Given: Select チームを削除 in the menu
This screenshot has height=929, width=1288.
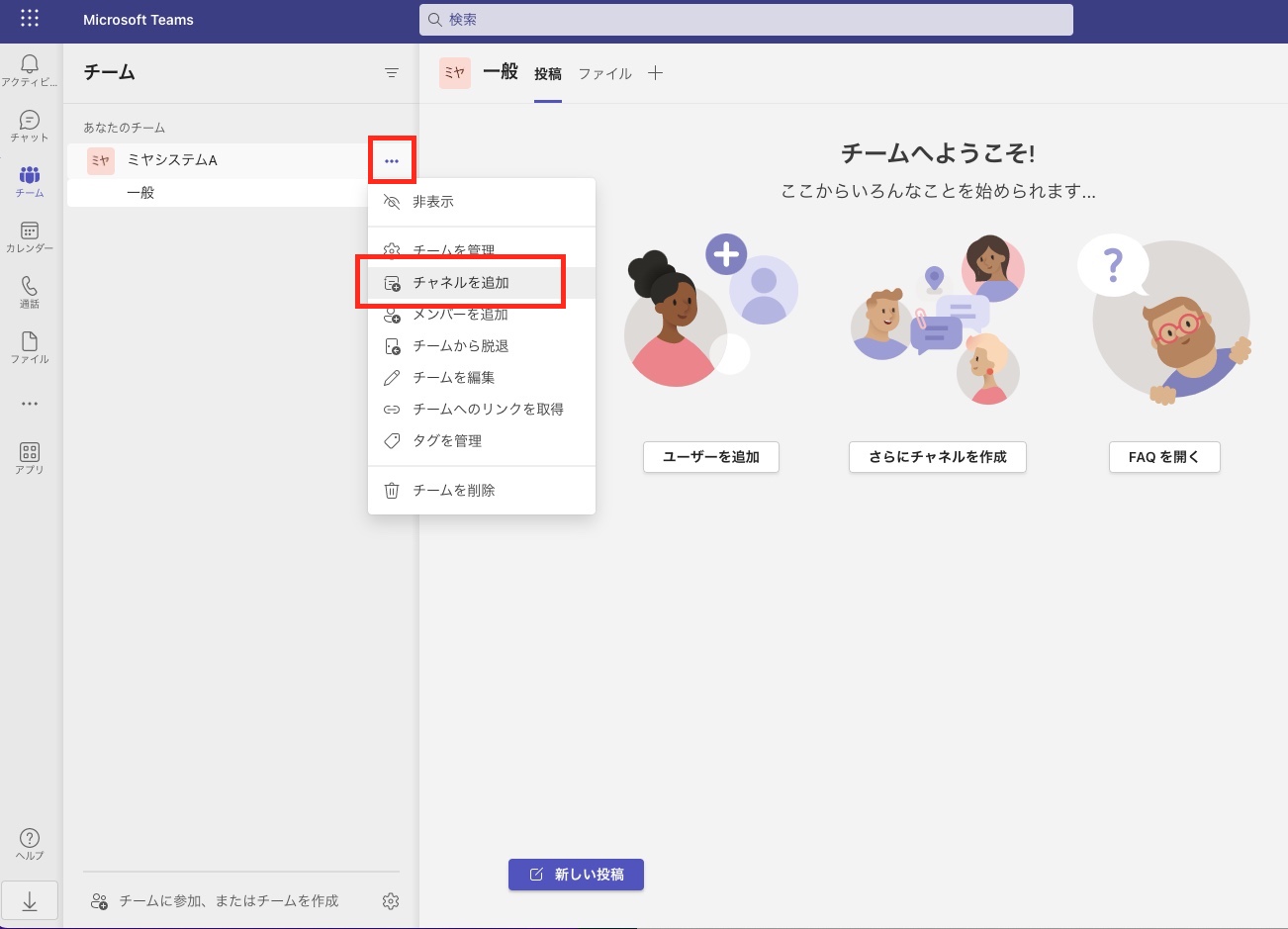Looking at the screenshot, I should [x=482, y=491].
